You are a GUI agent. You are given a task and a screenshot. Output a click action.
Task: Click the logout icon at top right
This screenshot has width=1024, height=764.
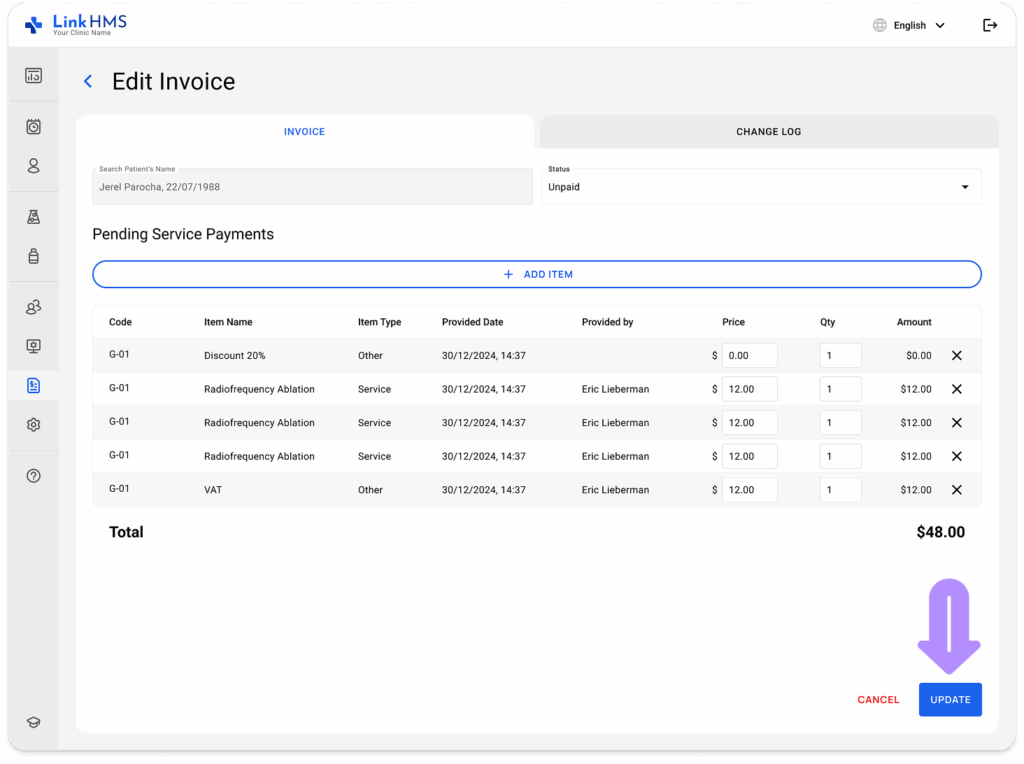990,25
